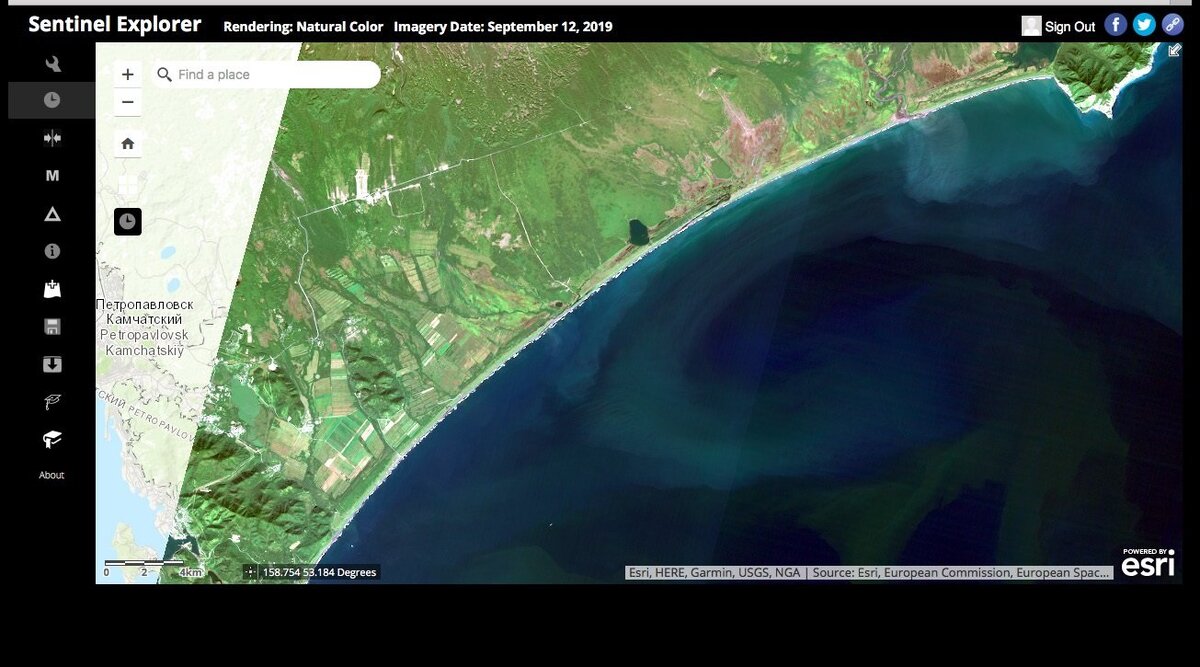This screenshot has width=1200, height=667.
Task: Open the outlined graduation cap stories icon
Action: (x=52, y=402)
